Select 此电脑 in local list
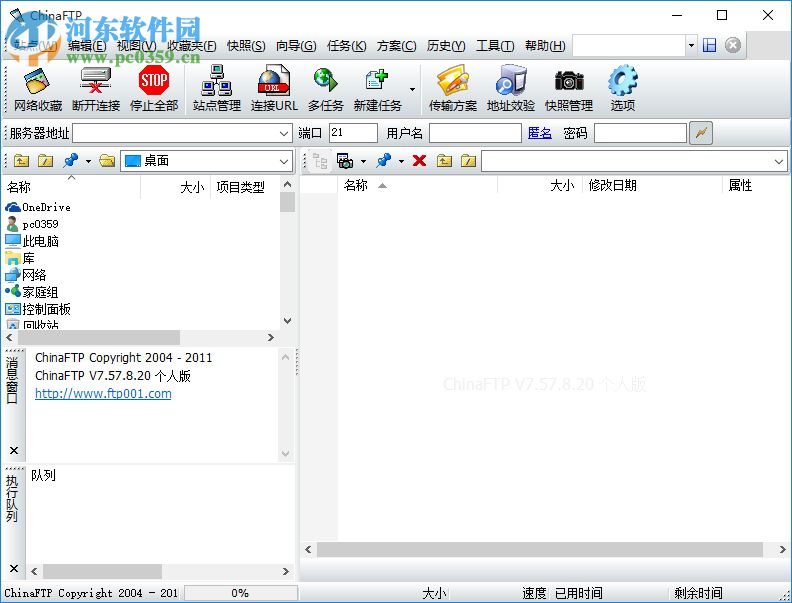 click(32, 241)
